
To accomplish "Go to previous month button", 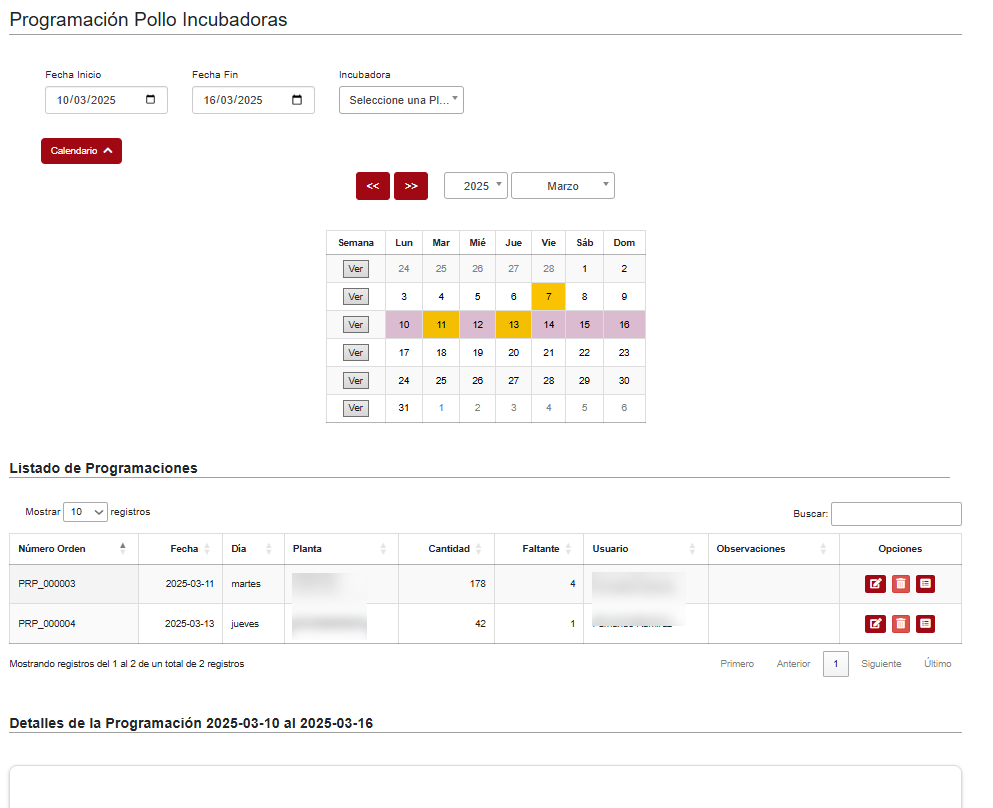I will pos(372,186).
